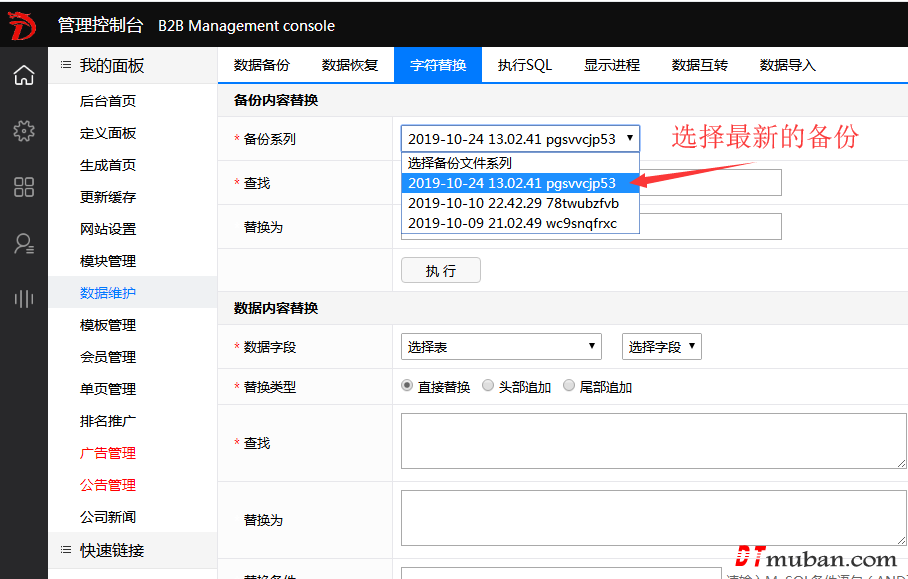Open the home icon in left rail
The width and height of the screenshot is (908, 579).
pyautogui.click(x=23, y=75)
